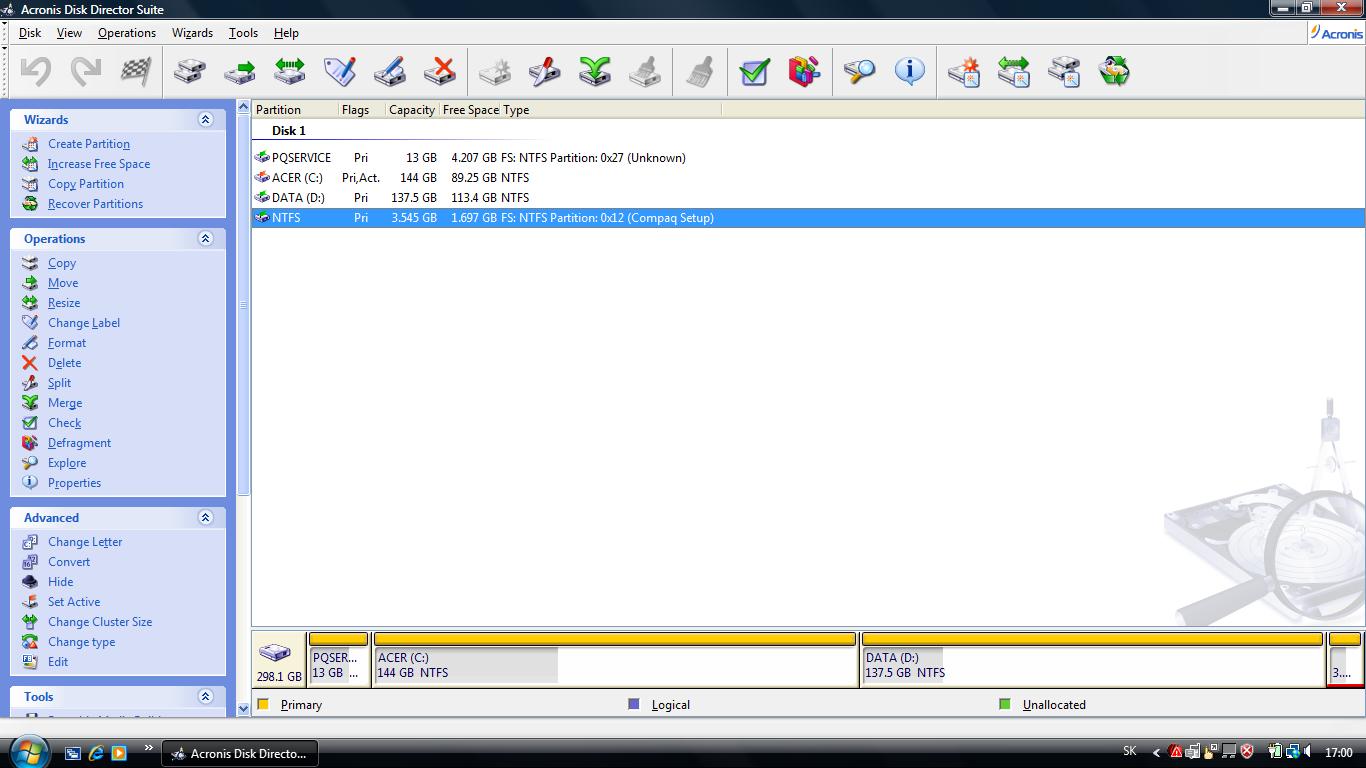Click the Change Label toolbar icon
Screen dimensions: 1366x768
coord(340,71)
